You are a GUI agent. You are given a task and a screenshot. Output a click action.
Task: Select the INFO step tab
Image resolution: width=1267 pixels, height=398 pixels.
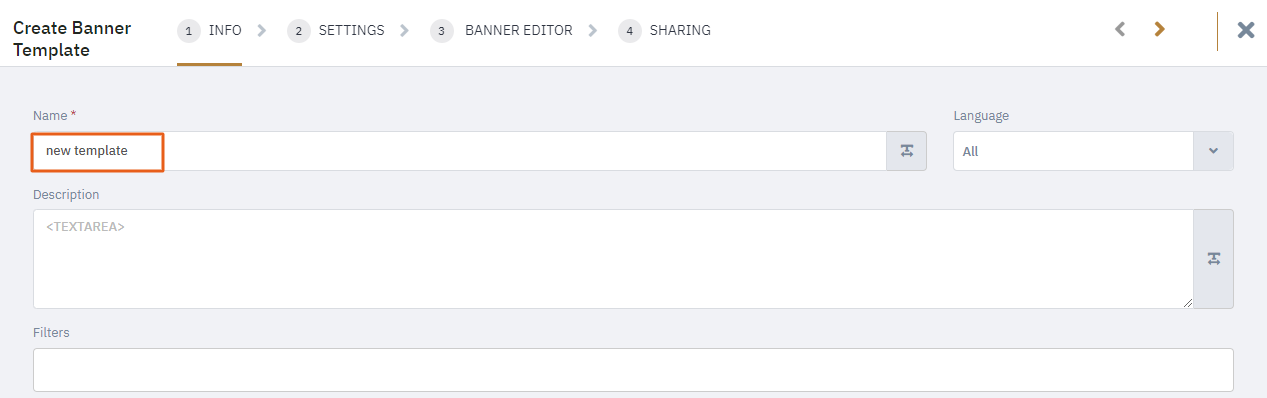210,31
